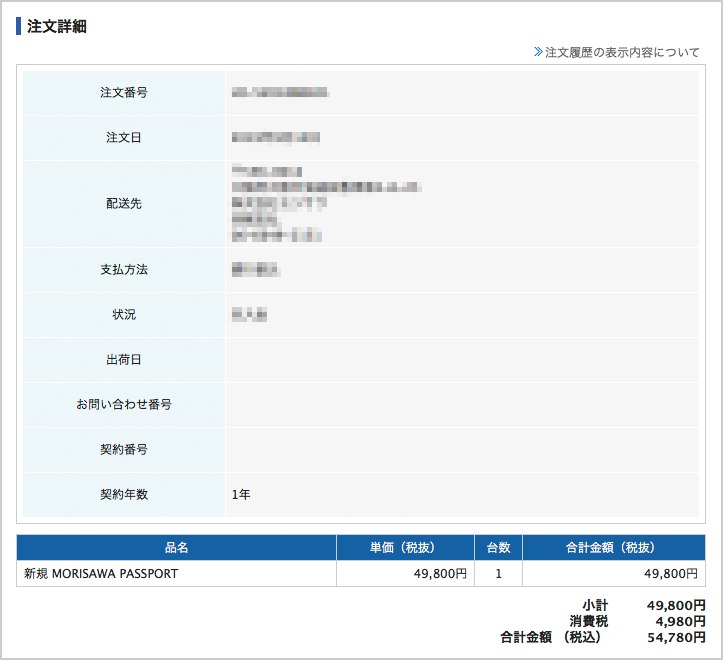
Task: Click the 品名 column header
Action: [x=177, y=547]
